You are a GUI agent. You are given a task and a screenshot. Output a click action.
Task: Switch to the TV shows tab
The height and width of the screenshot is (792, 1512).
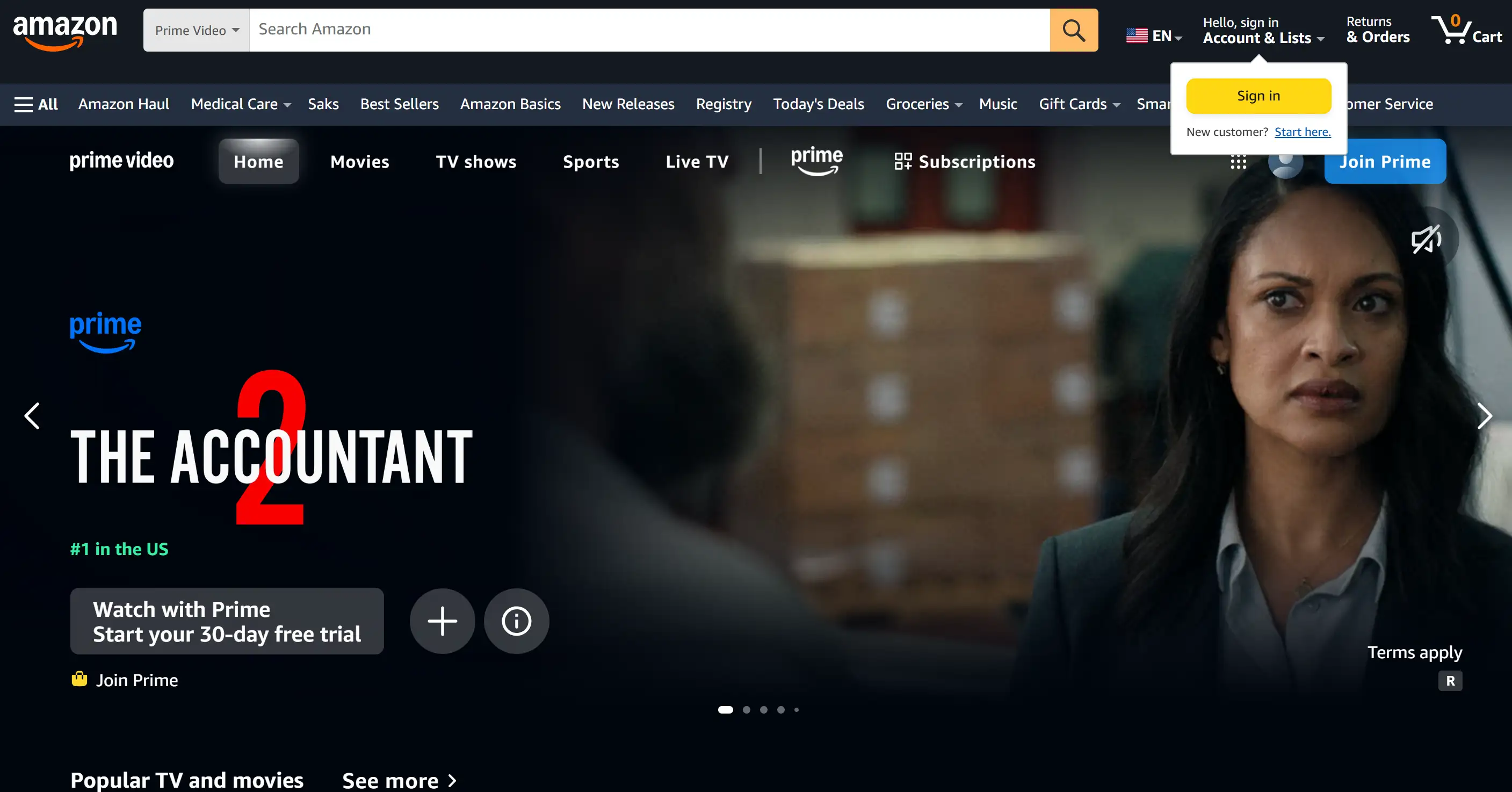[x=476, y=161]
